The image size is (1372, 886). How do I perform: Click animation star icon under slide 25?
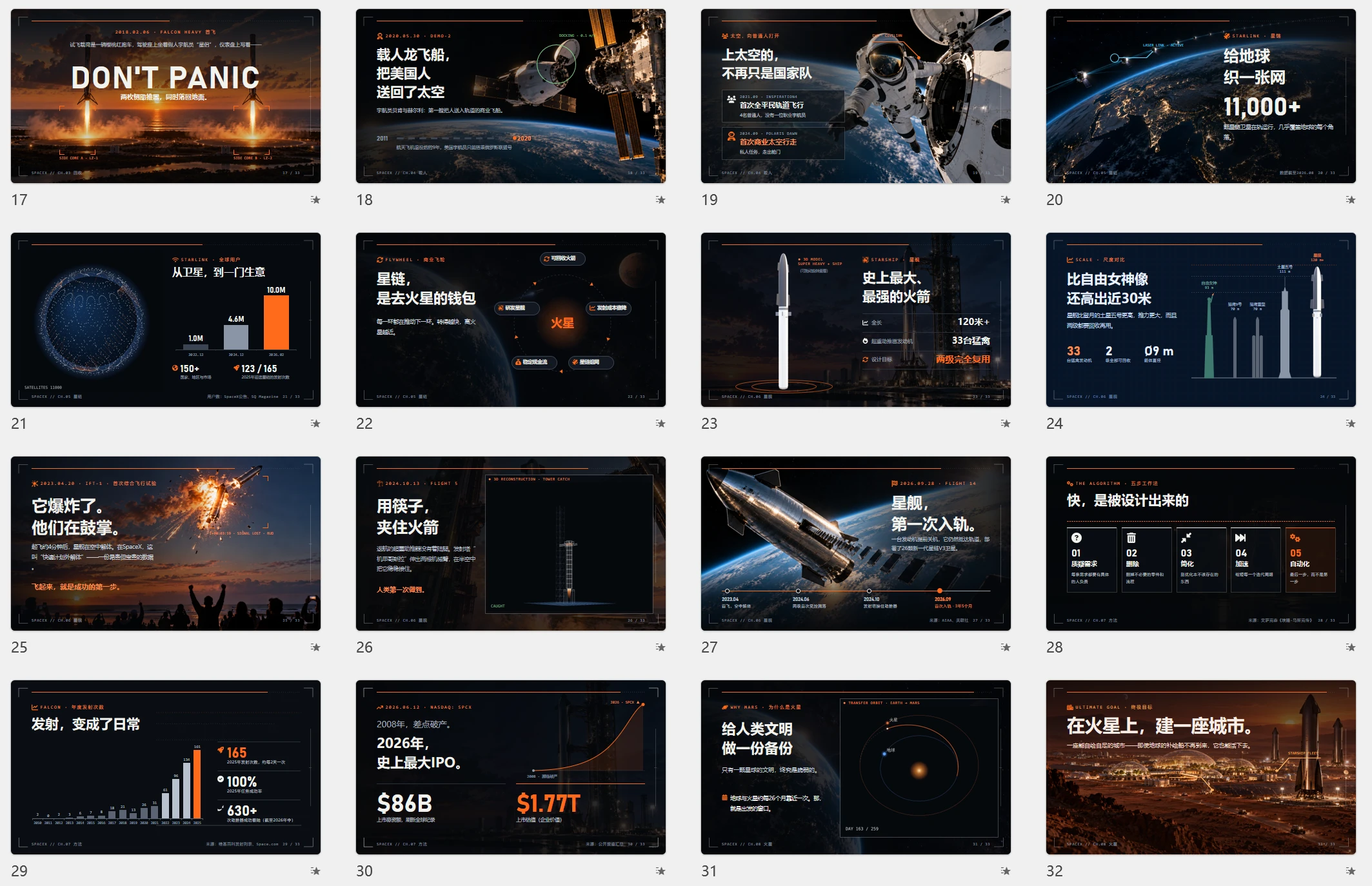315,647
